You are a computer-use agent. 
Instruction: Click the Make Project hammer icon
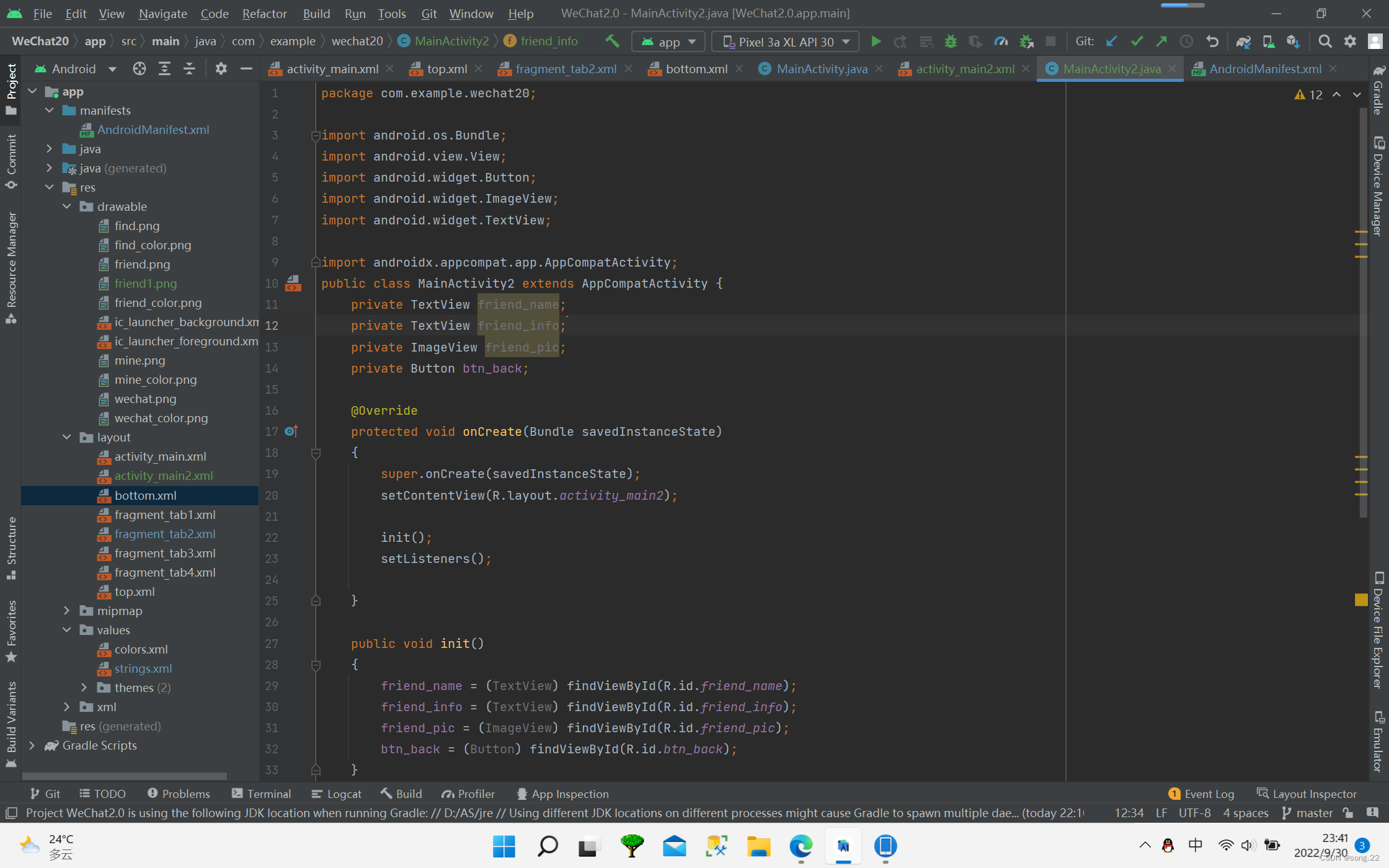click(612, 42)
